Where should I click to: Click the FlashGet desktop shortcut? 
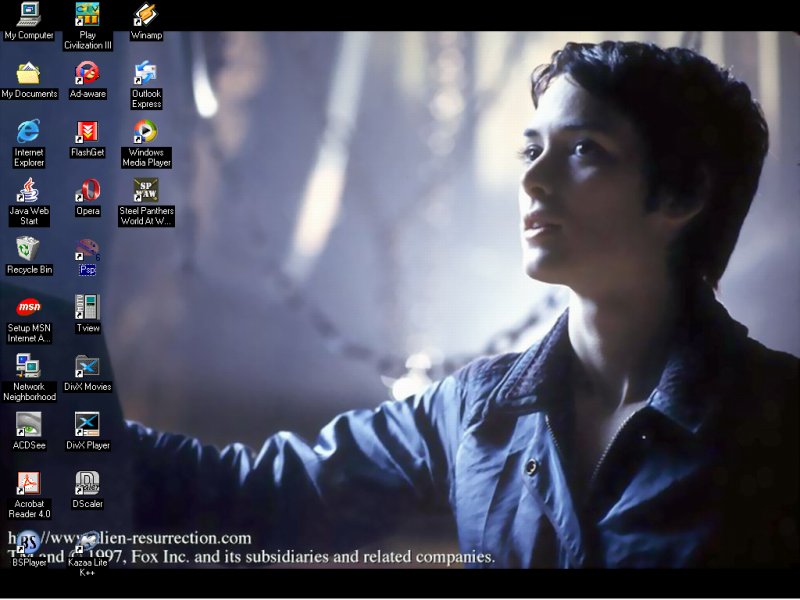(87, 131)
